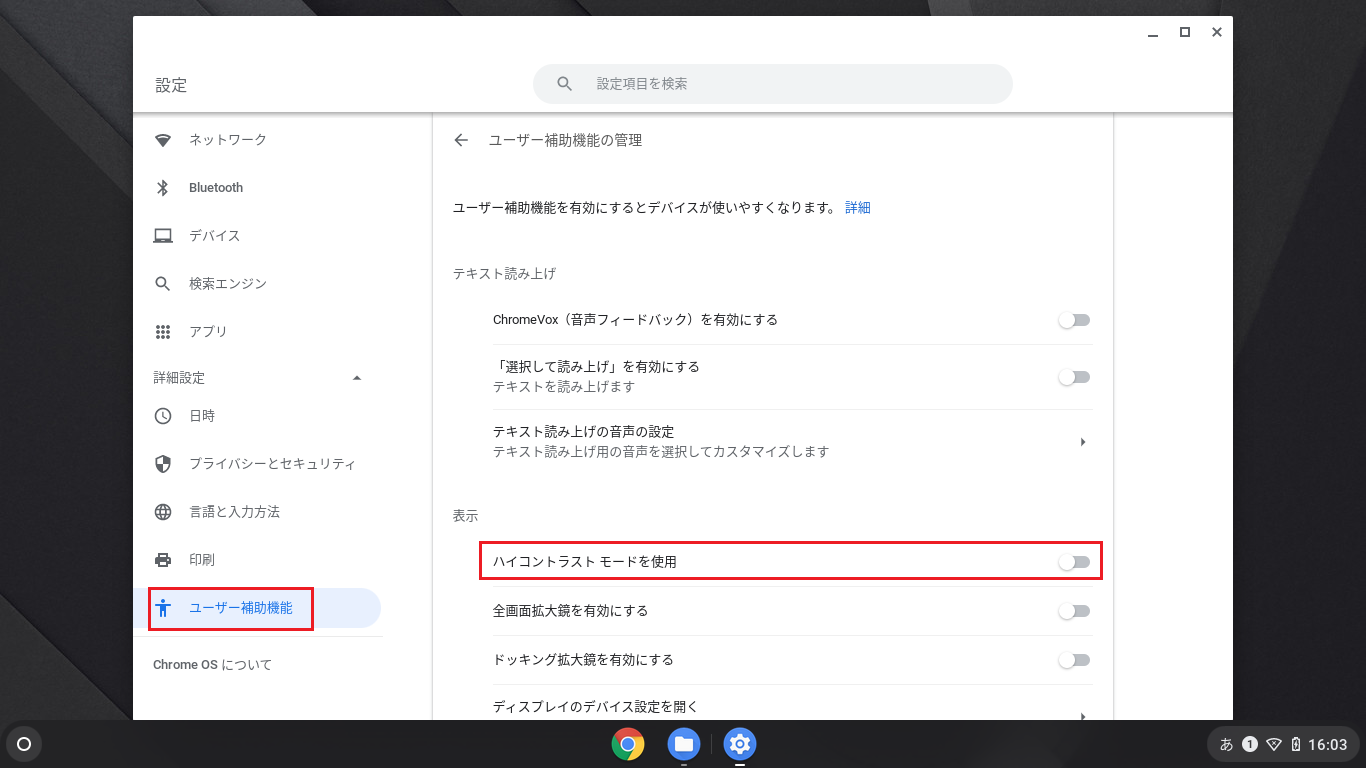Click the notification count badge in the tray
Viewport: 1366px width, 768px height.
(x=1250, y=744)
